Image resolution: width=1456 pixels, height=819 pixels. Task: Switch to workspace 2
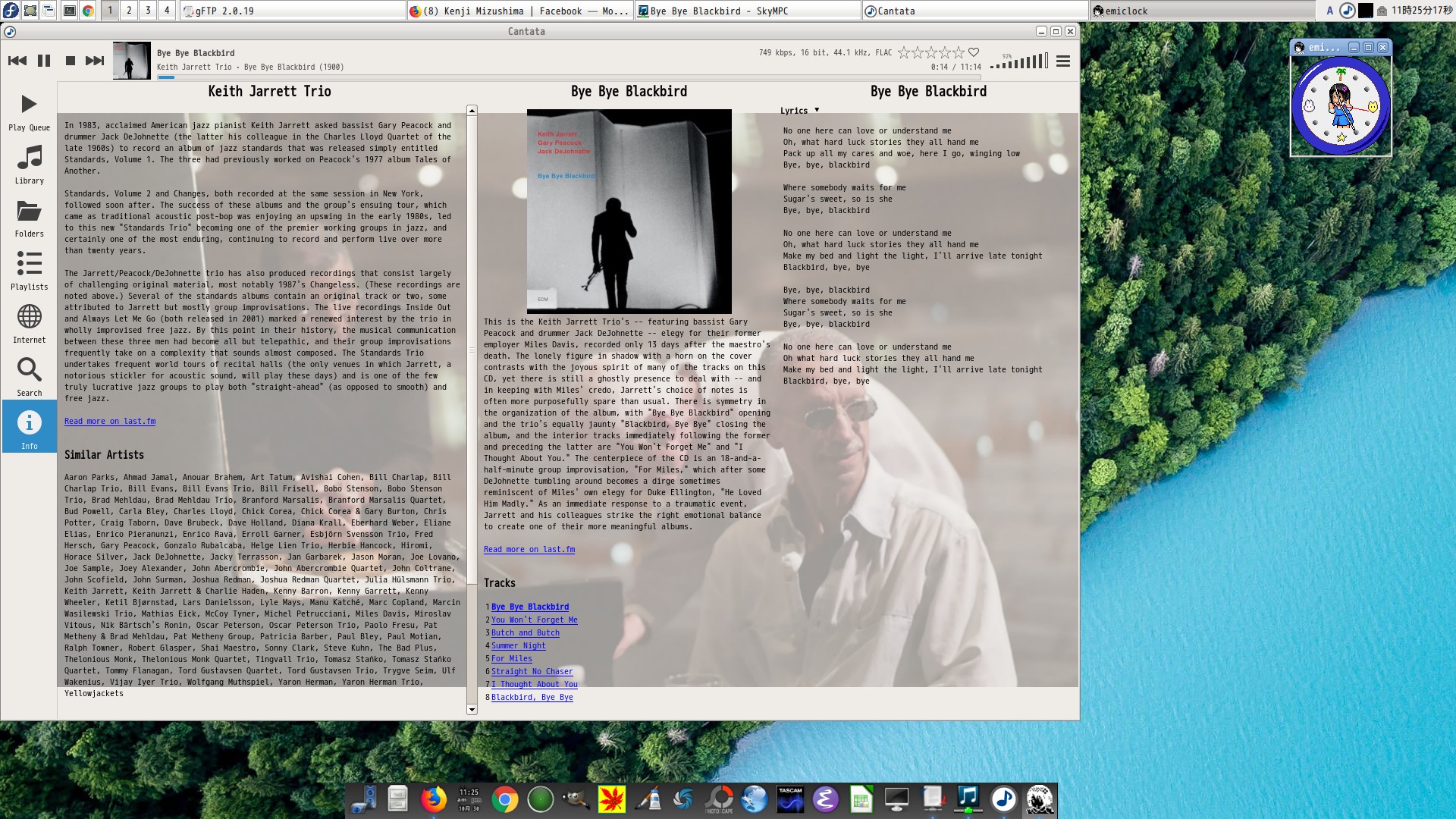(x=129, y=10)
